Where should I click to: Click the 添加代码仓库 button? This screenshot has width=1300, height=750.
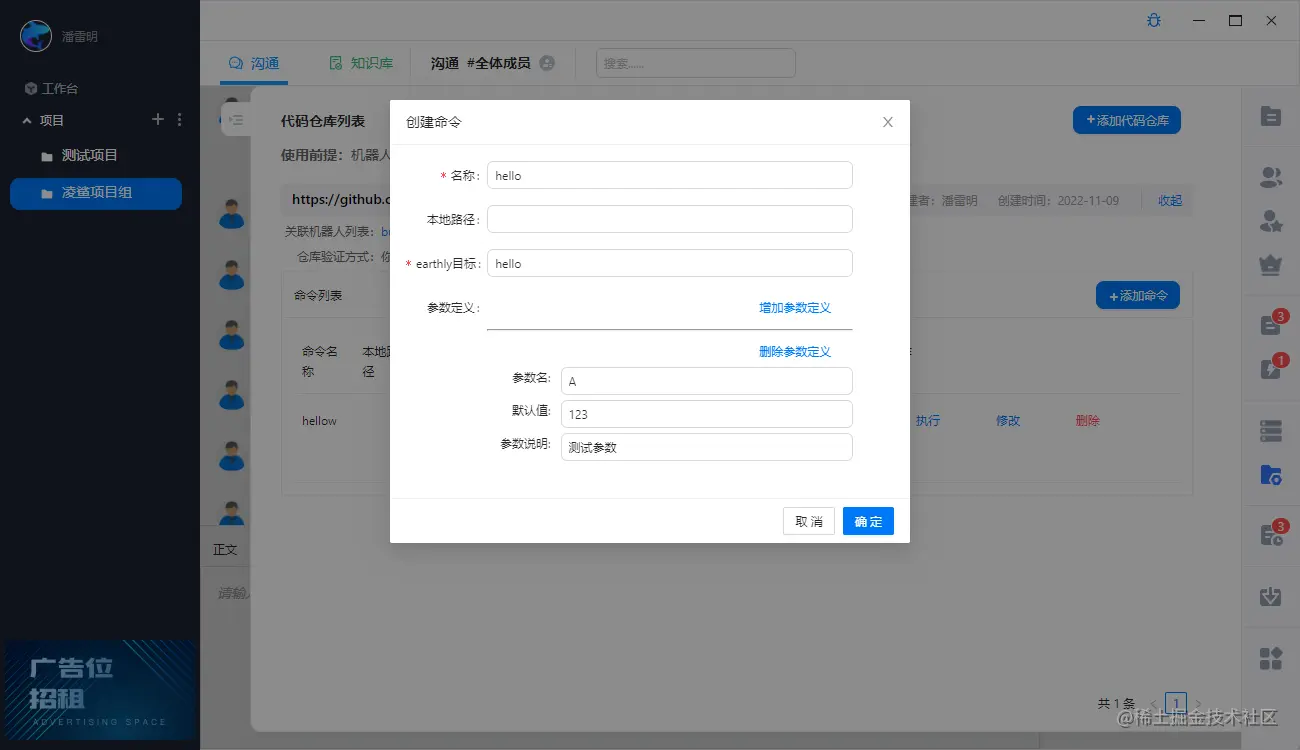tap(1127, 120)
